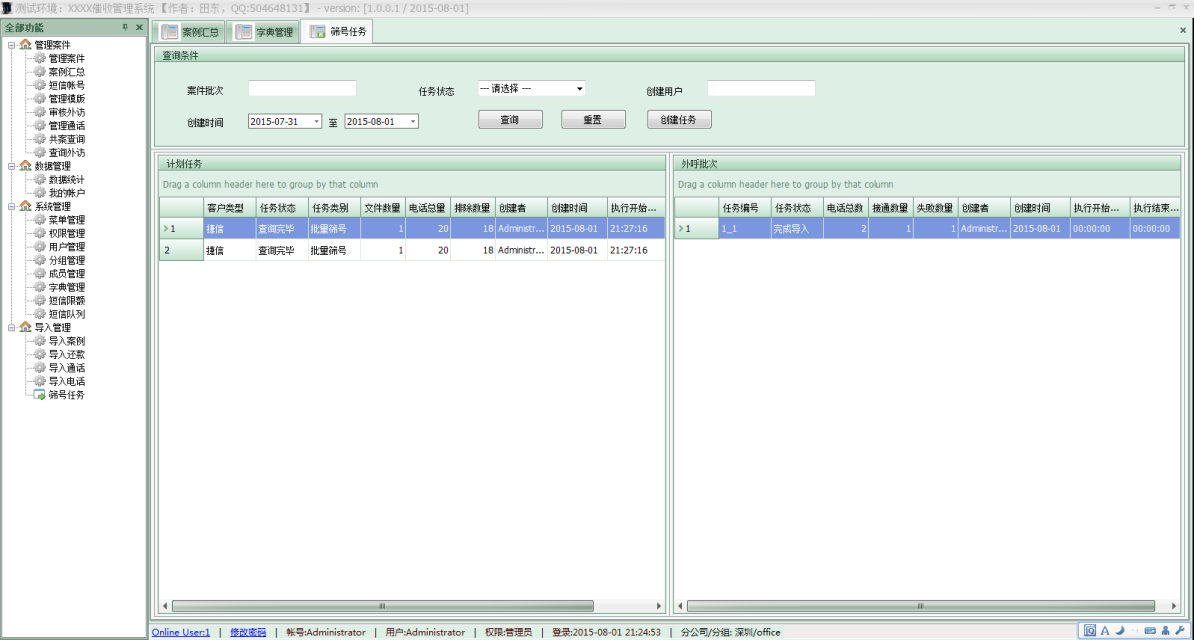Switch to the 案例汇总 tab
Image resolution: width=1194 pixels, height=640 pixels.
(x=190, y=32)
